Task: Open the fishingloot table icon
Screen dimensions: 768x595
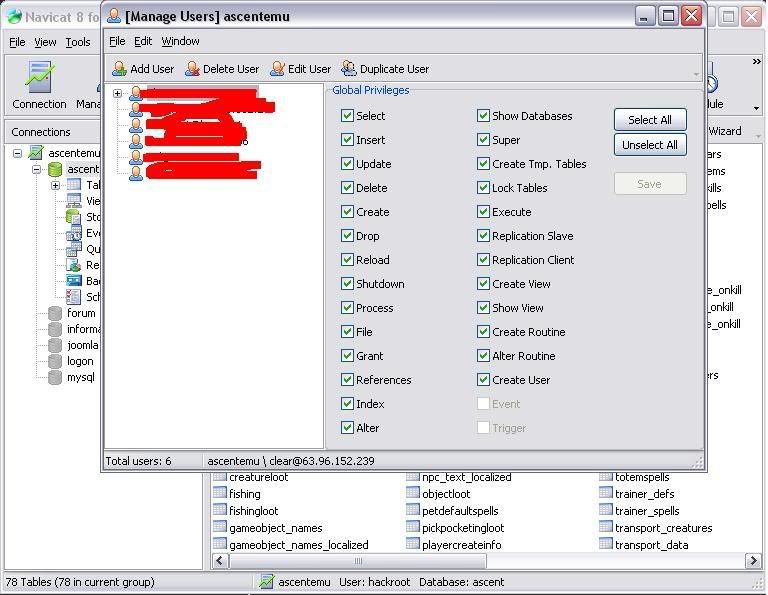Action: [220, 510]
